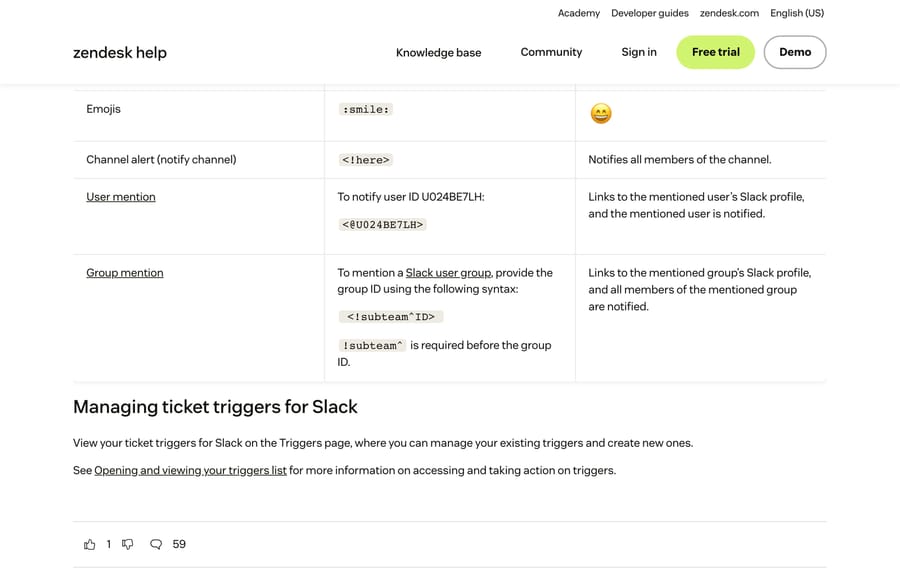The width and height of the screenshot is (900, 577).
Task: Open the Slack user group link
Action: 448,273
